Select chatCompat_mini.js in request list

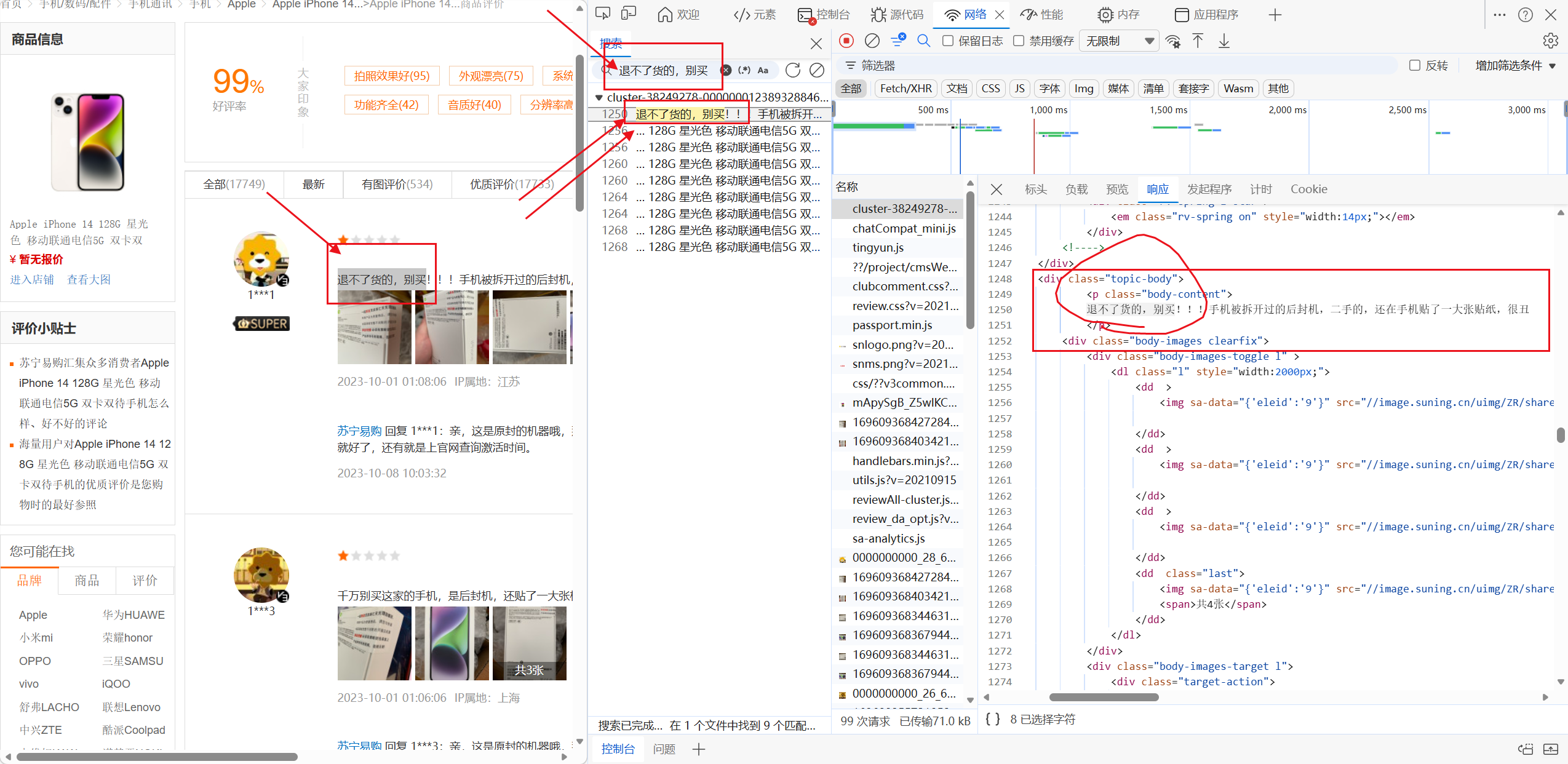pyautogui.click(x=904, y=228)
